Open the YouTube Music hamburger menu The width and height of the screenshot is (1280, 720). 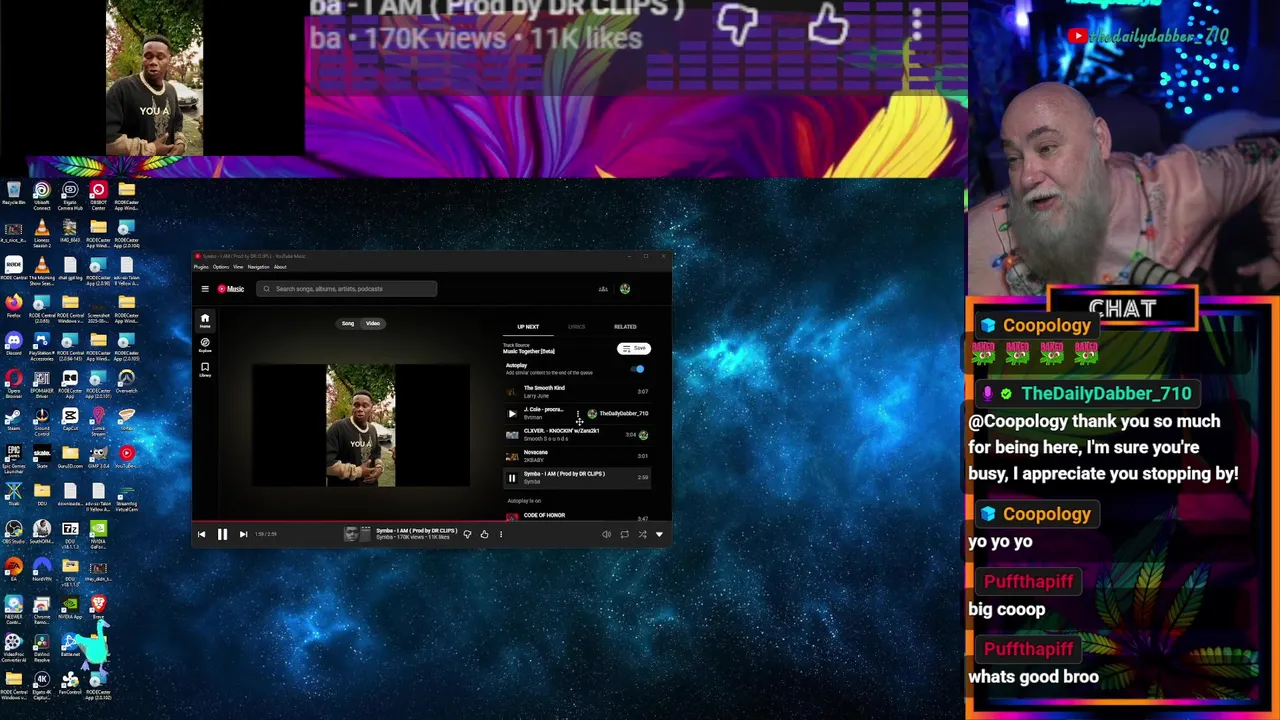pyautogui.click(x=205, y=289)
